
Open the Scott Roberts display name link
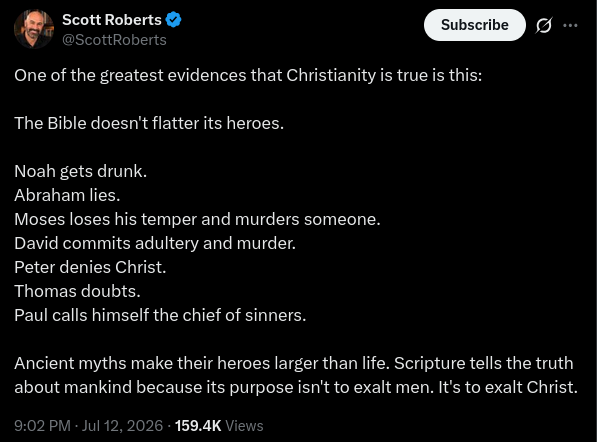pyautogui.click(x=112, y=20)
